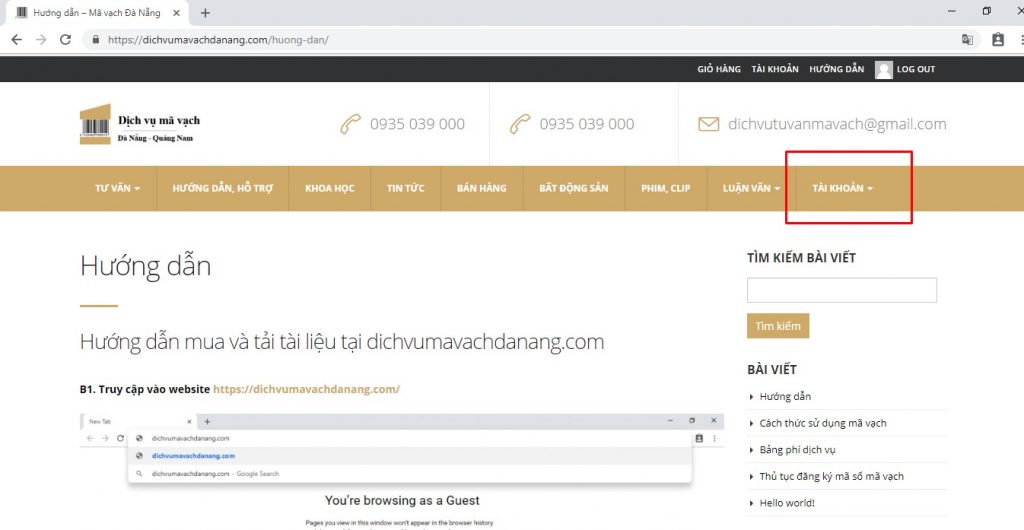This screenshot has width=1024, height=530.
Task: Select BẤT ĐỘNG SẢN in navigation bar
Action: click(x=574, y=188)
